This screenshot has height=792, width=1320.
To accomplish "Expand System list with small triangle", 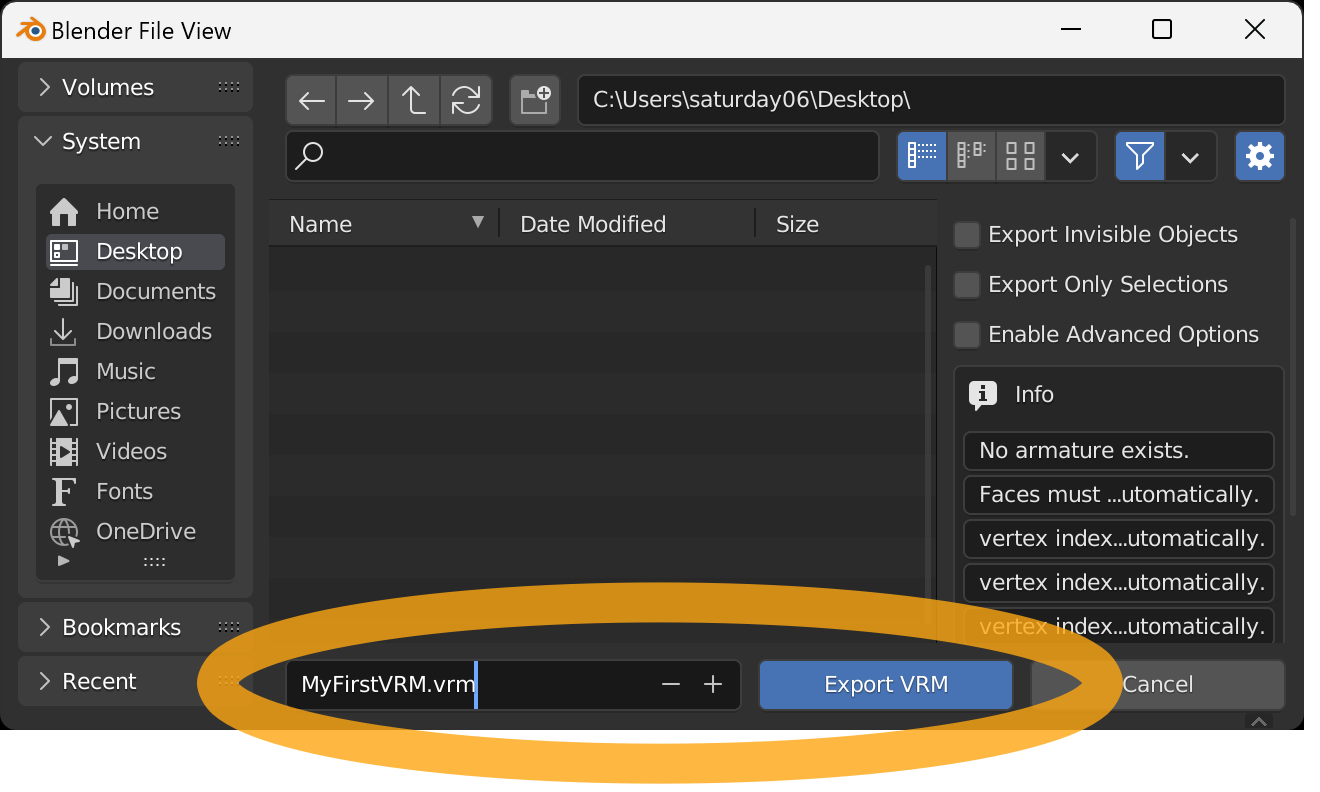I will (64, 561).
